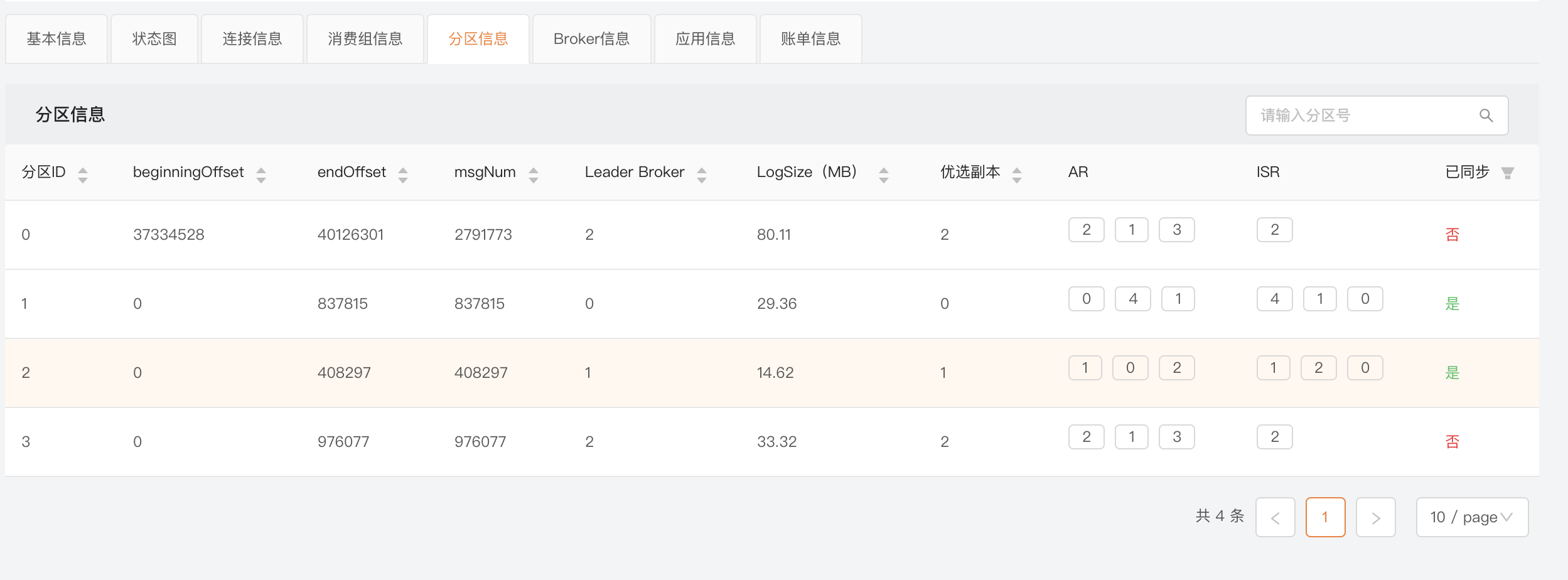Select the 基本信息 tab

point(56,39)
